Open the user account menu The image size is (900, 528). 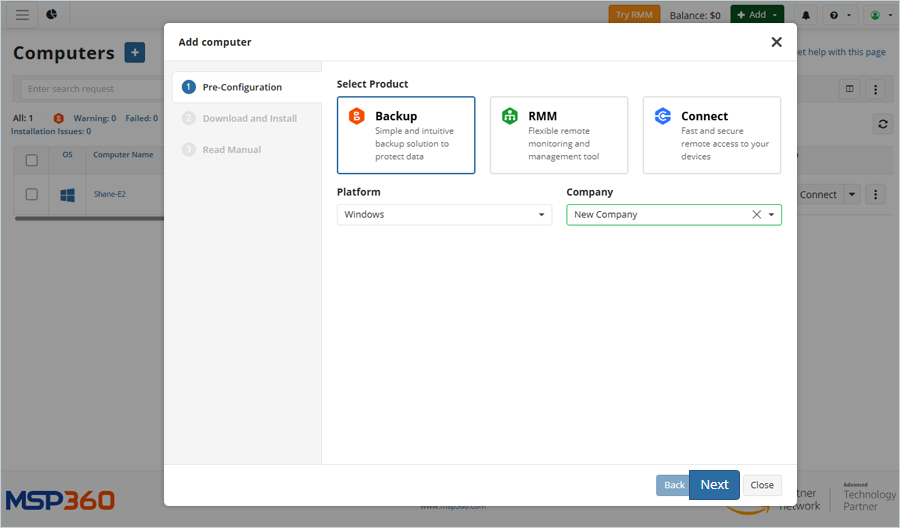tap(878, 15)
